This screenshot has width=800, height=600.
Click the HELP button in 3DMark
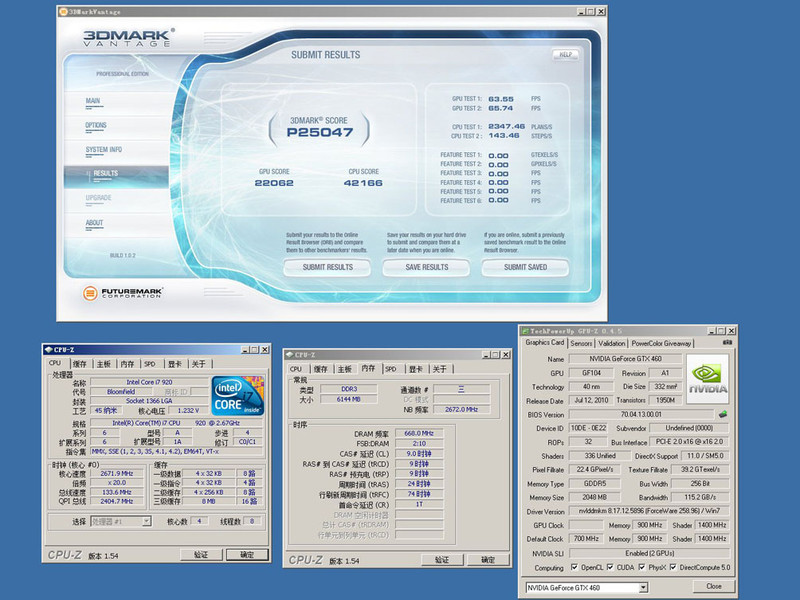[x=565, y=55]
